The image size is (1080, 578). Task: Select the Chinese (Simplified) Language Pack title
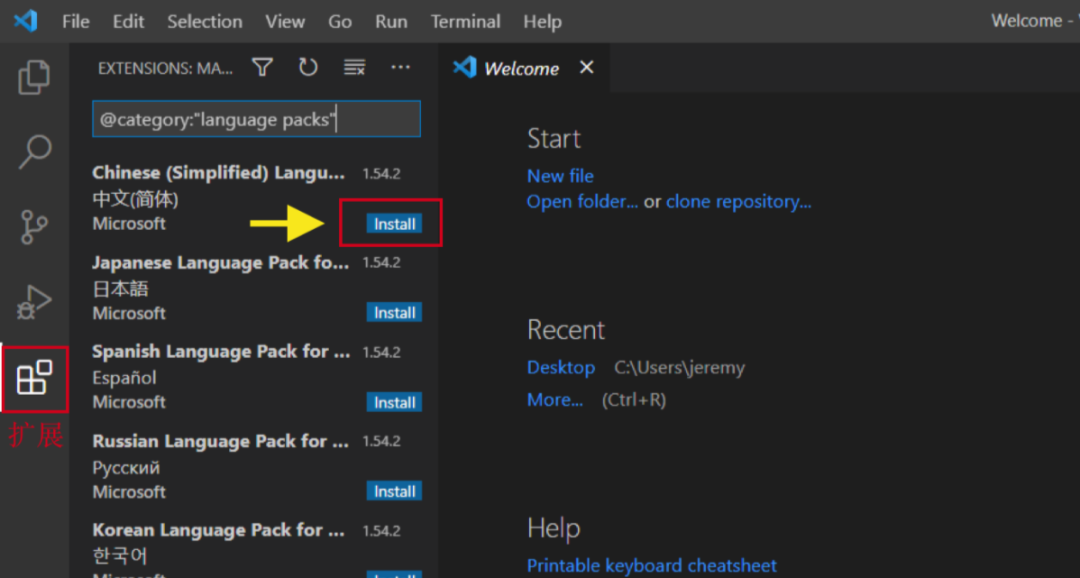click(x=218, y=172)
